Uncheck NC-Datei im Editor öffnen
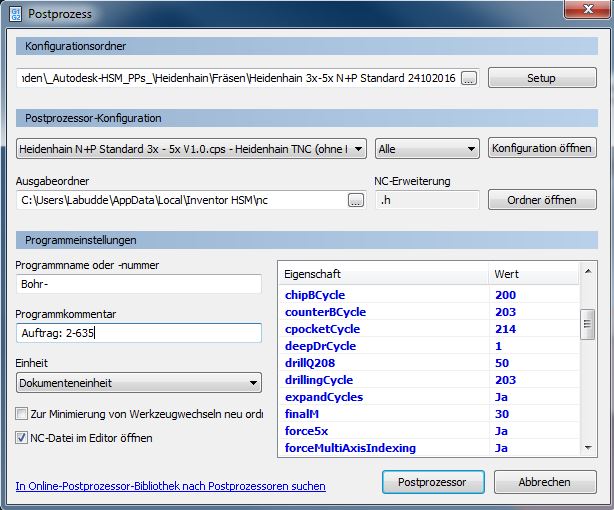Viewport: 614px width, 510px height. tap(22, 438)
